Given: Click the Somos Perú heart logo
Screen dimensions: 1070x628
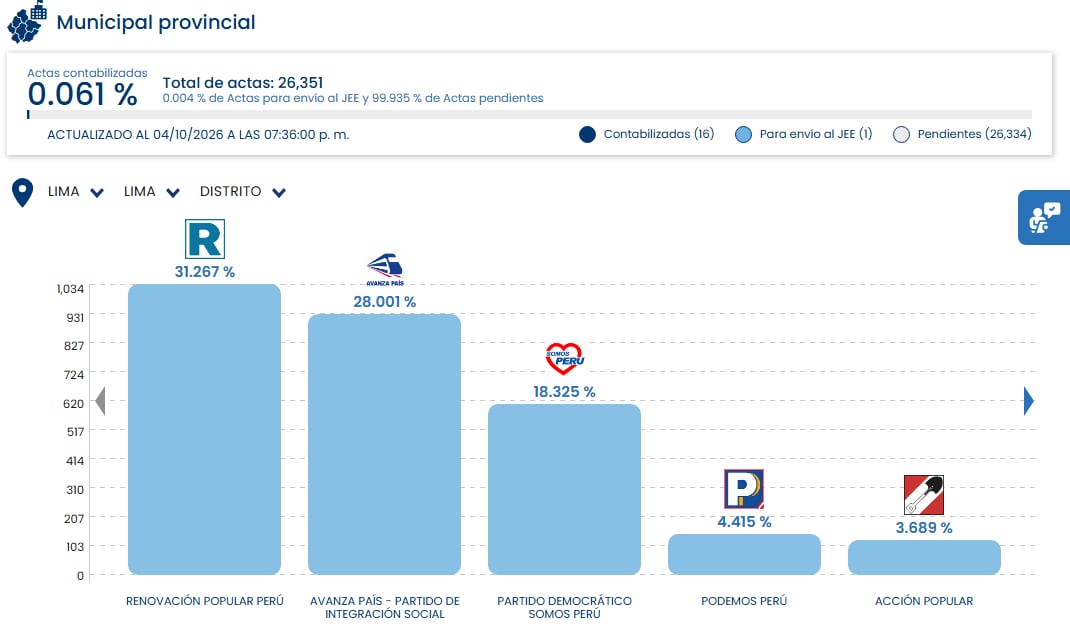Looking at the screenshot, I should tap(564, 359).
